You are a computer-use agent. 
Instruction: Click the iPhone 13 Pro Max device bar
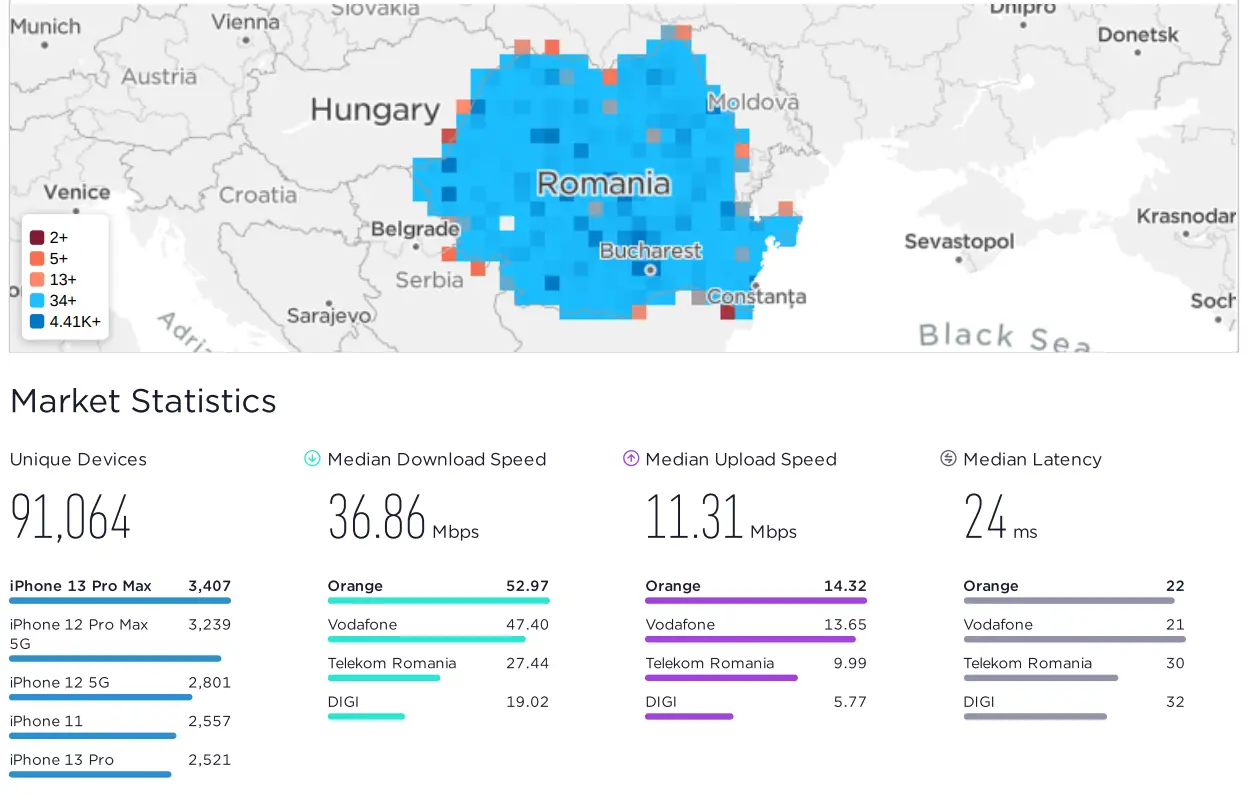tap(120, 600)
